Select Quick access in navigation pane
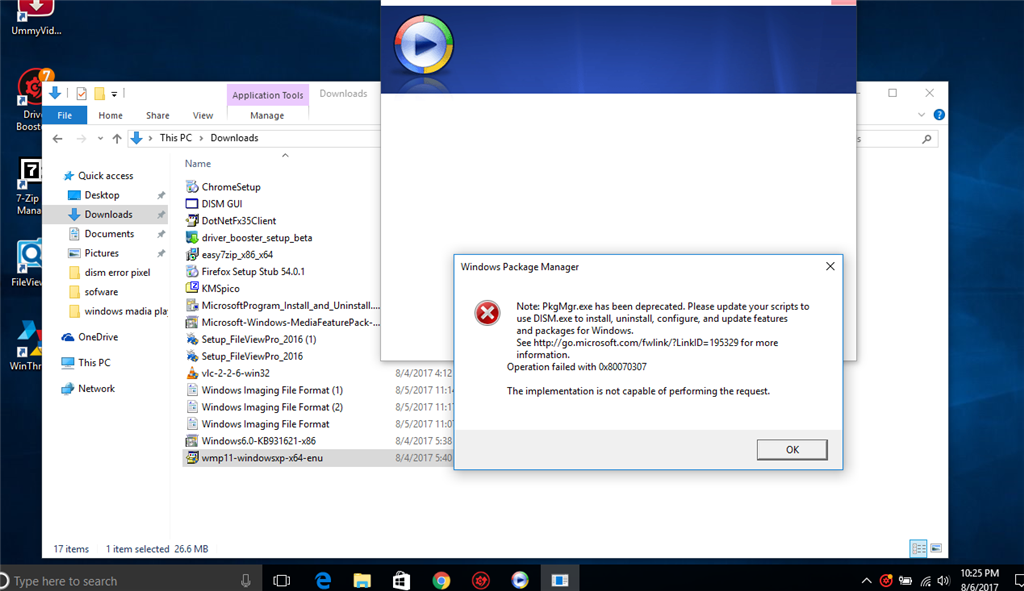 pos(105,176)
